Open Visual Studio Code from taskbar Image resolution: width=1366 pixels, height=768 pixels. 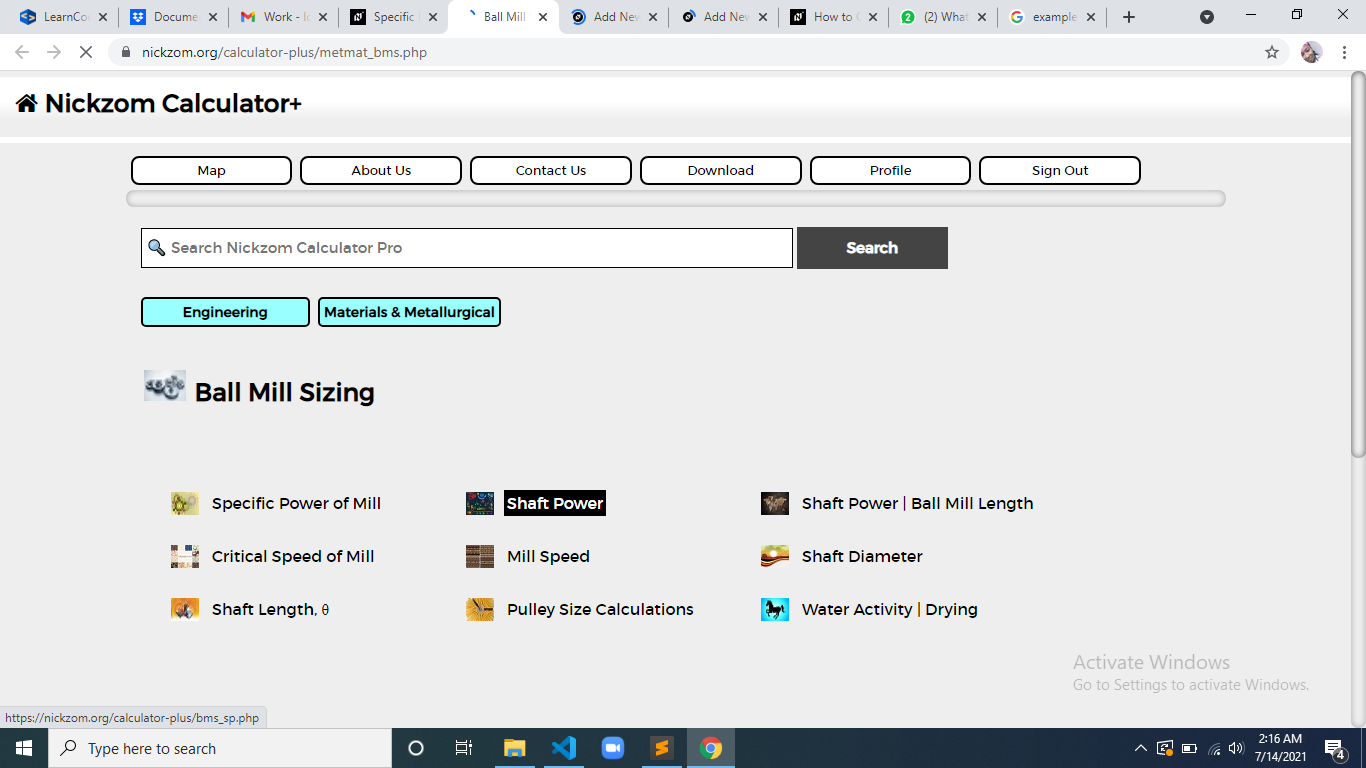[564, 748]
